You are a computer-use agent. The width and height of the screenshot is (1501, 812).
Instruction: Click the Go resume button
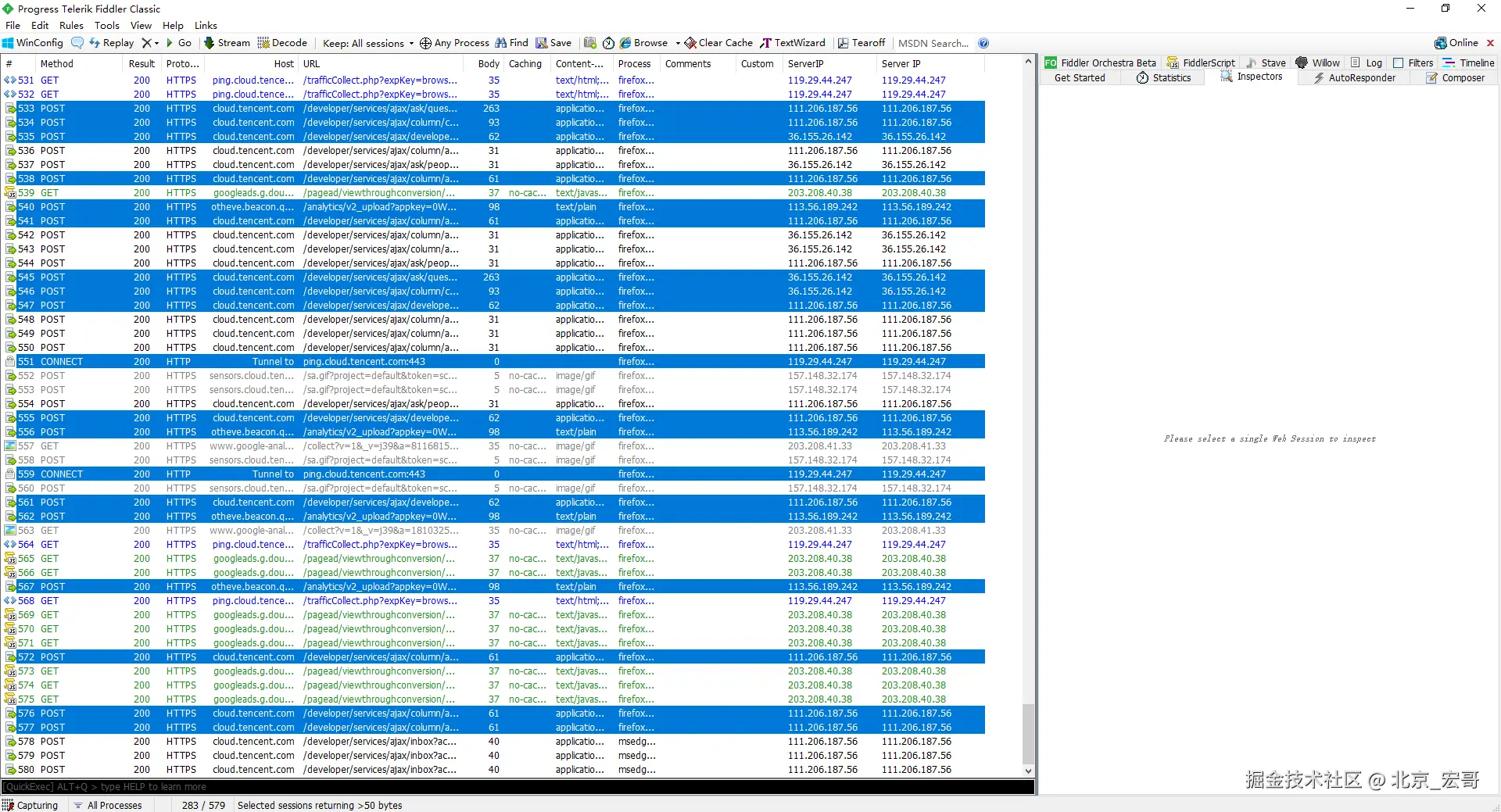(179, 43)
